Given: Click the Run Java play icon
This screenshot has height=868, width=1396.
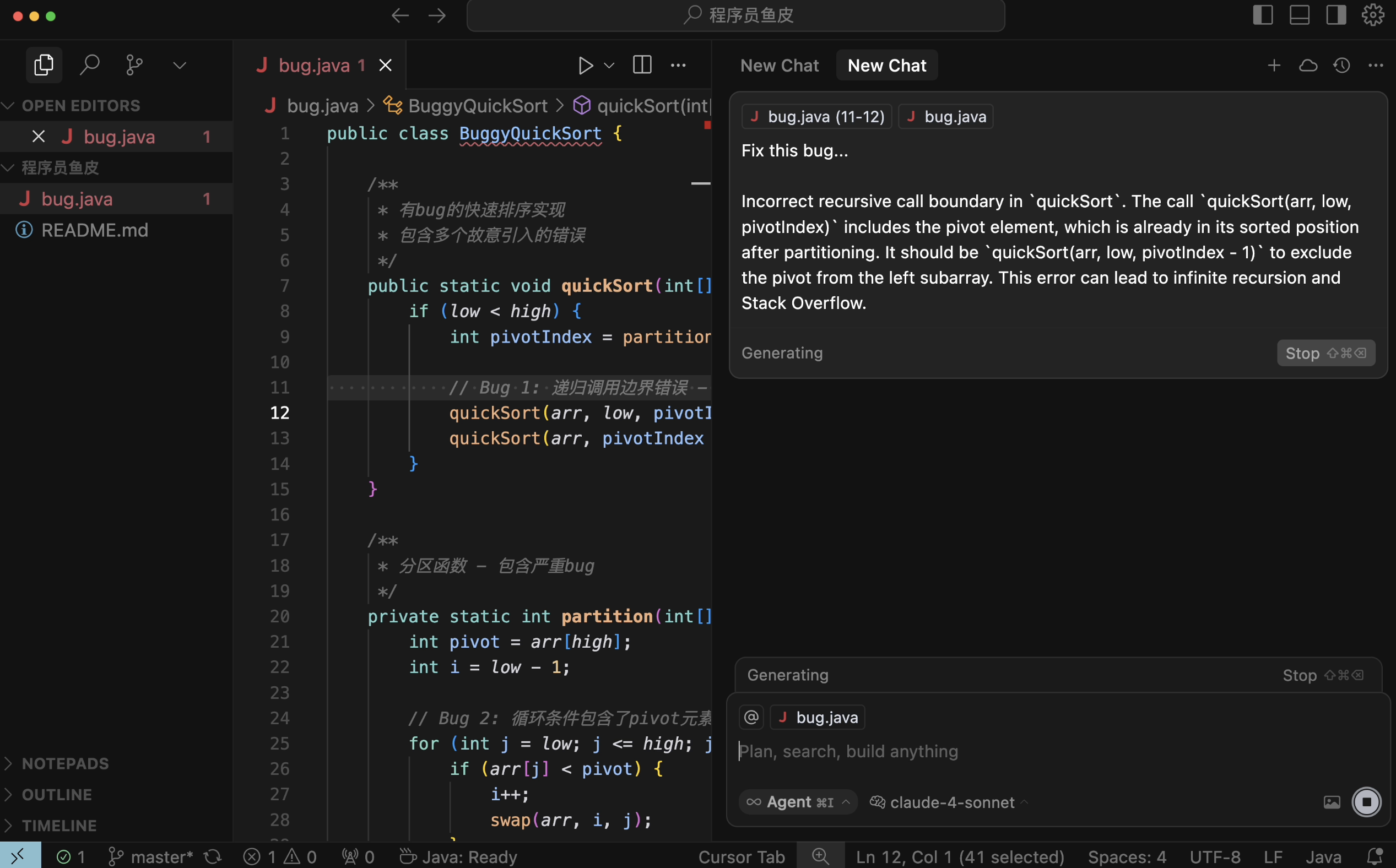Looking at the screenshot, I should 585,66.
